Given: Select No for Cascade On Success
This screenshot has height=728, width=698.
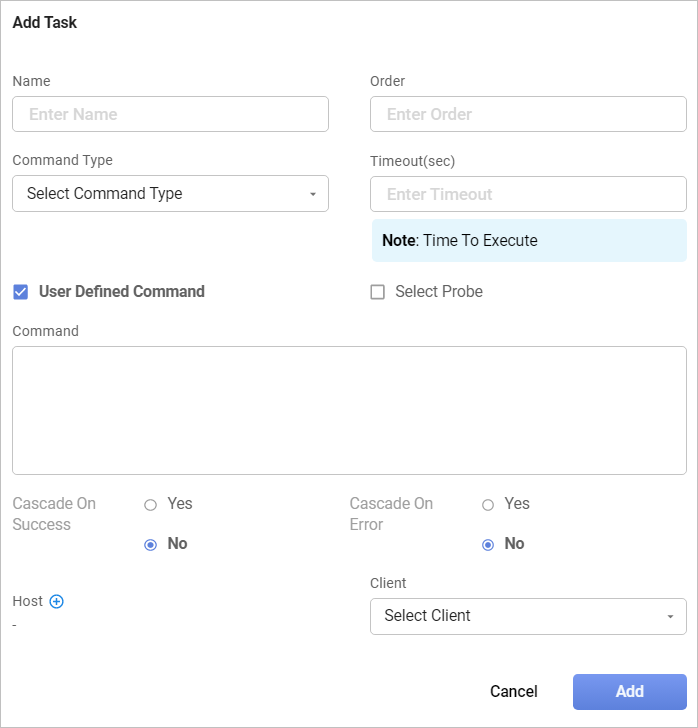Looking at the screenshot, I should 151,545.
